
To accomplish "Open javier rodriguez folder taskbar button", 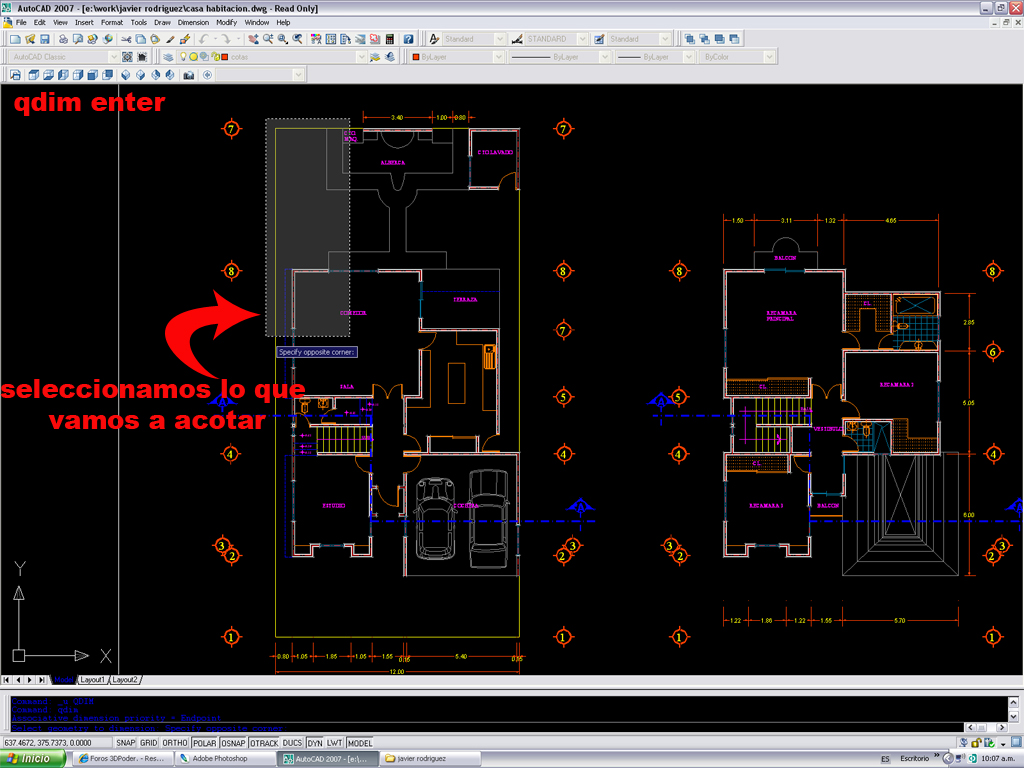I will tap(431, 759).
